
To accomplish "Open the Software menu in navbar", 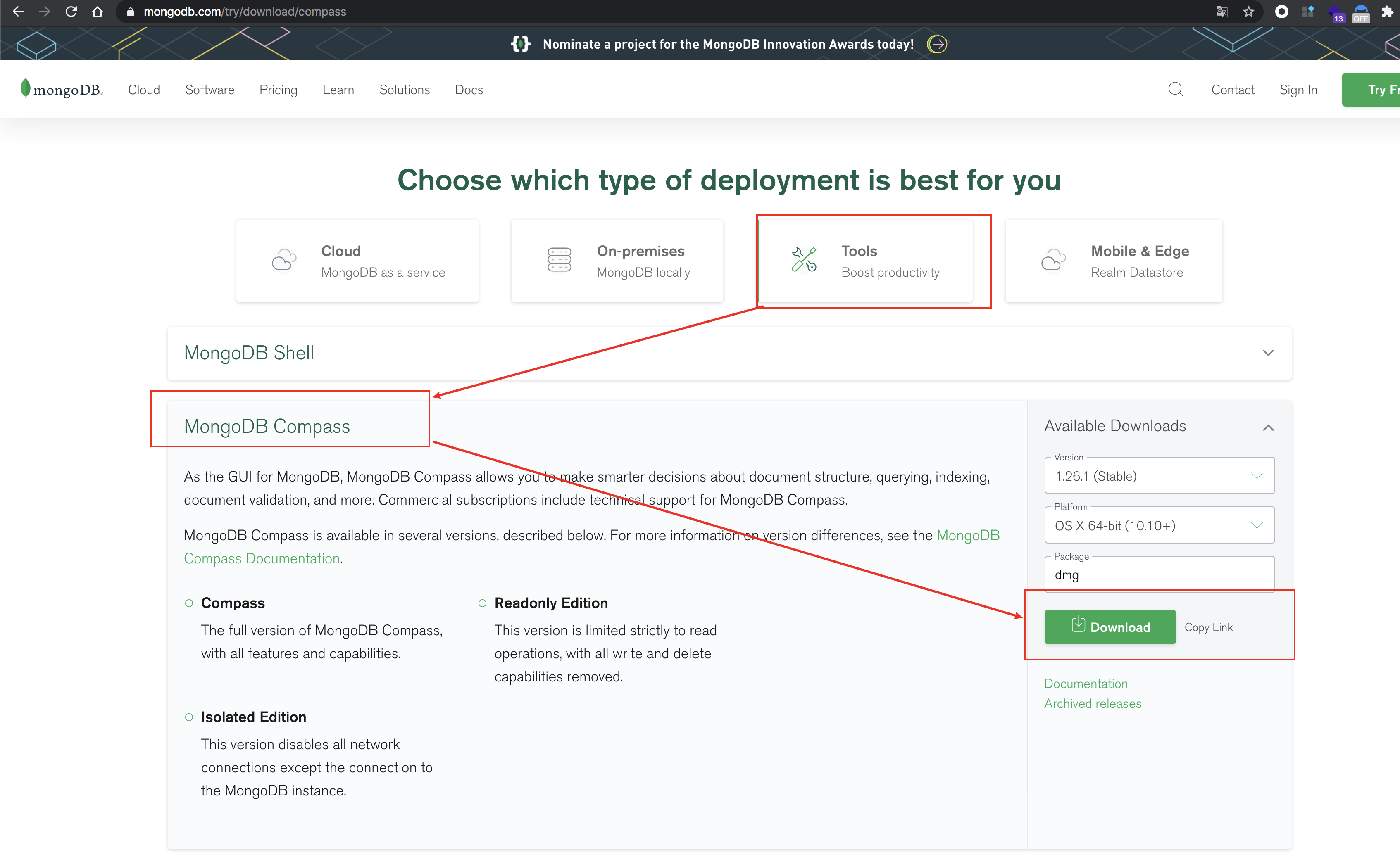I will [x=209, y=90].
